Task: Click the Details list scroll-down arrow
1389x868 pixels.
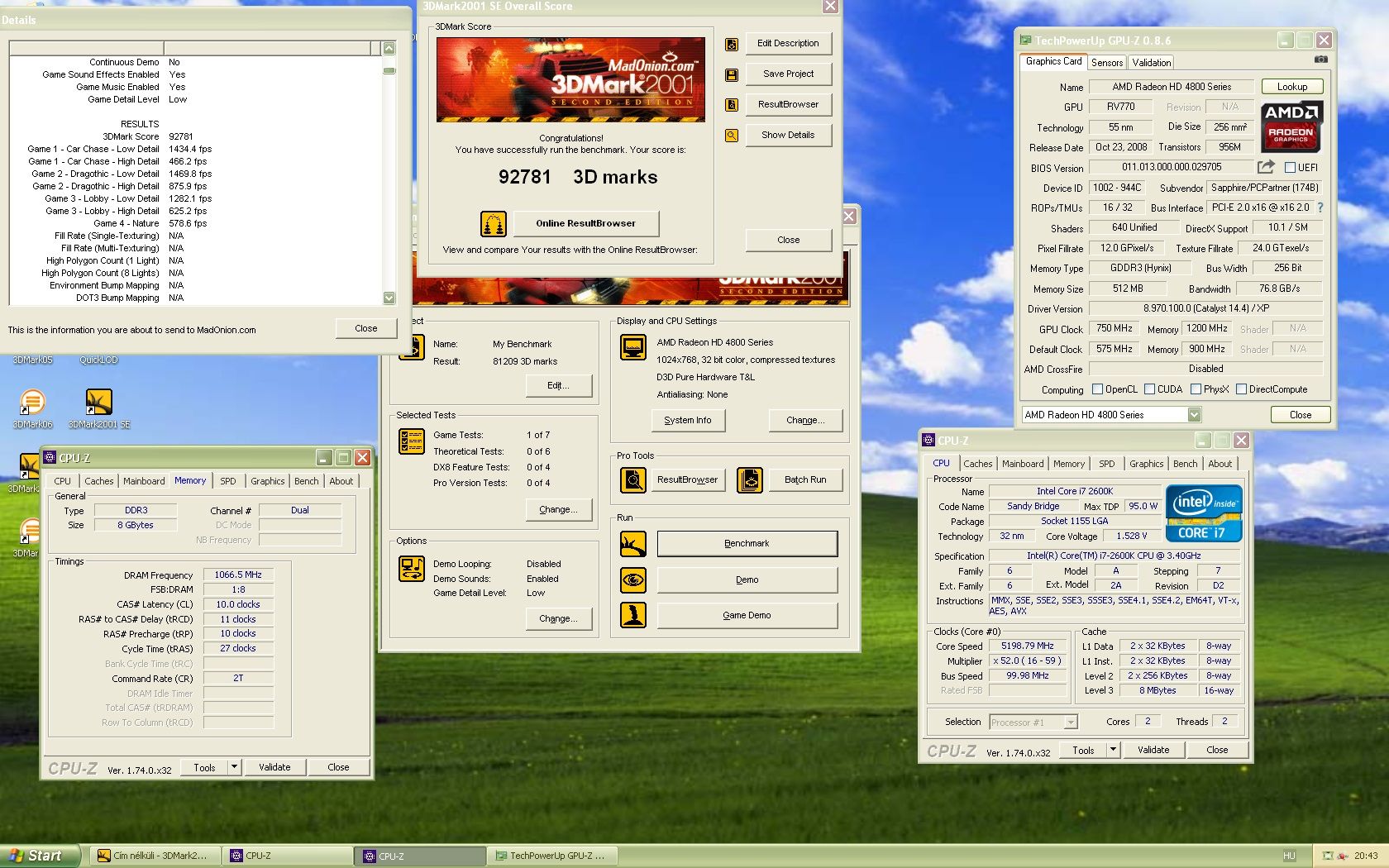Action: tap(389, 298)
